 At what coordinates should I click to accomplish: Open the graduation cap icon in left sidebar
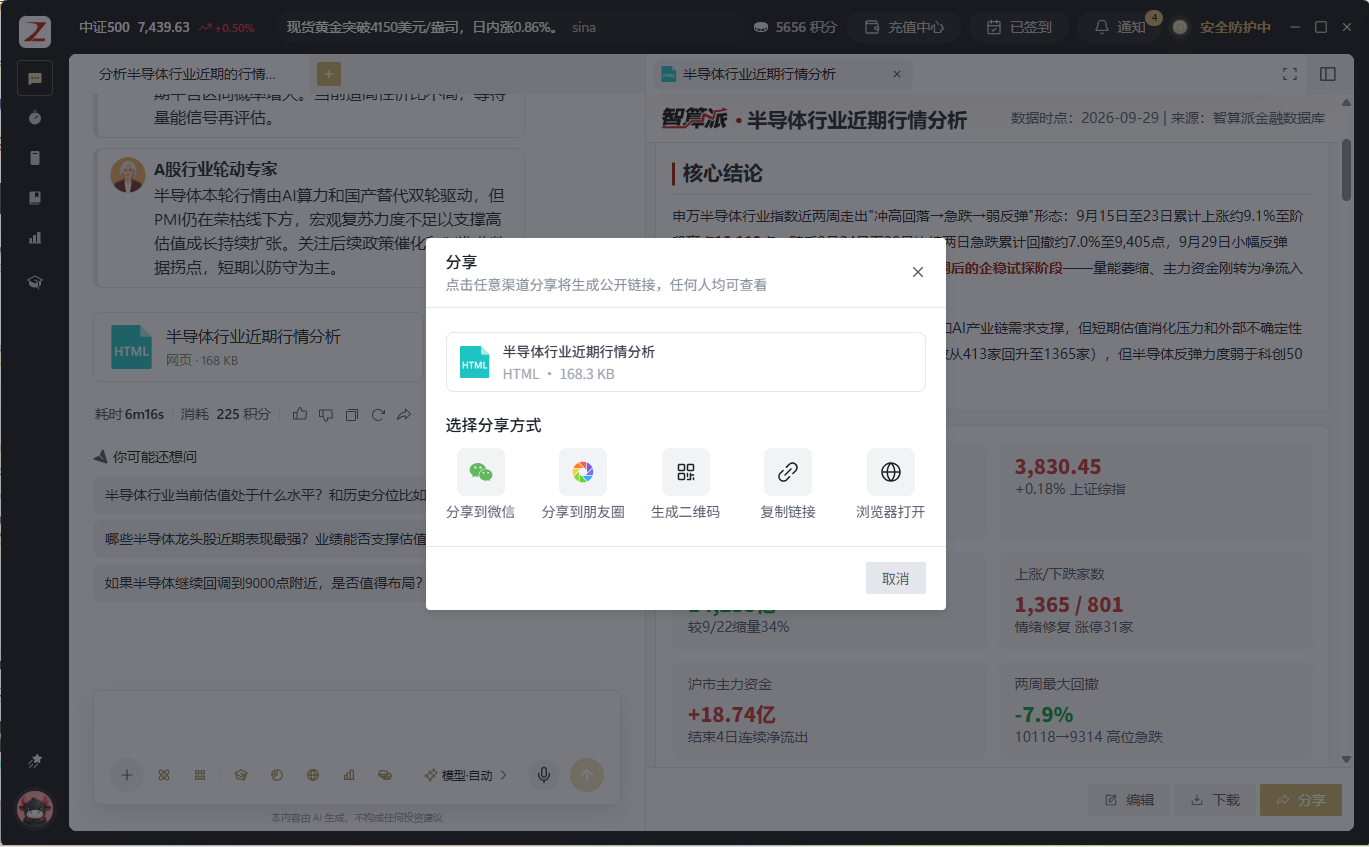coord(35,283)
